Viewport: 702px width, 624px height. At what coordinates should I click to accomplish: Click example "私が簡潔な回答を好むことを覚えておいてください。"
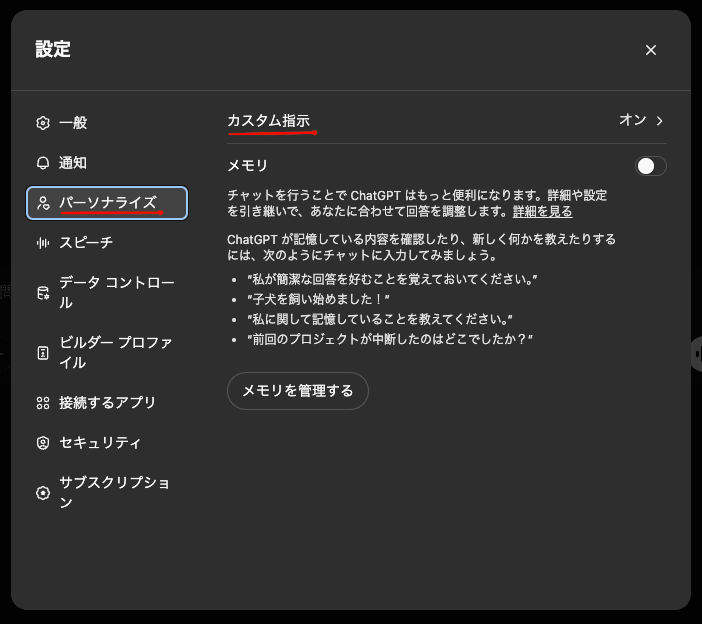click(392, 279)
